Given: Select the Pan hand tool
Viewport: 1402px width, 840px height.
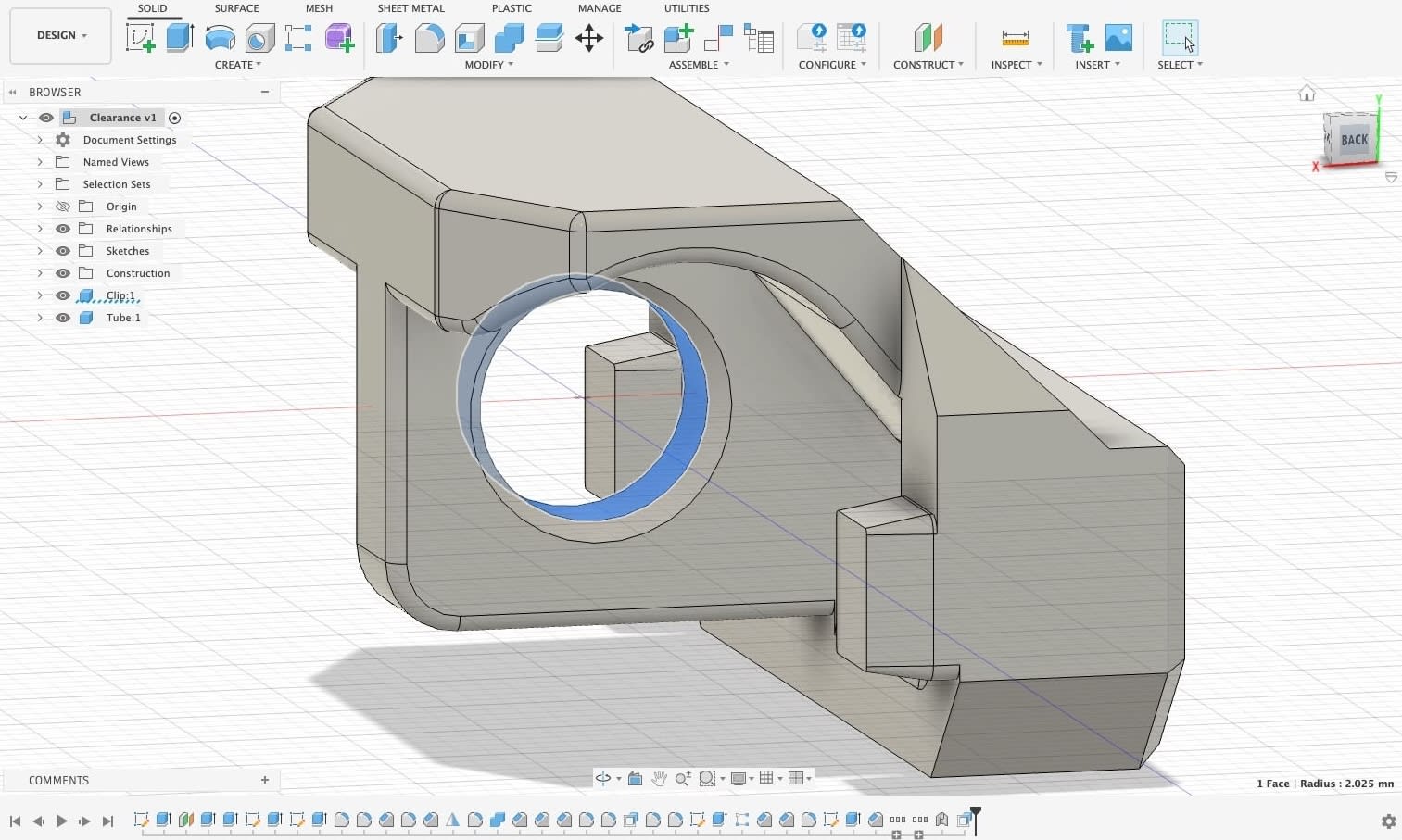Looking at the screenshot, I should (659, 778).
